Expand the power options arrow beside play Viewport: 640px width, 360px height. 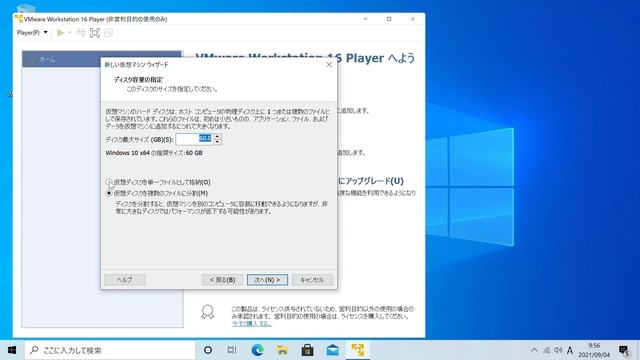[x=70, y=33]
